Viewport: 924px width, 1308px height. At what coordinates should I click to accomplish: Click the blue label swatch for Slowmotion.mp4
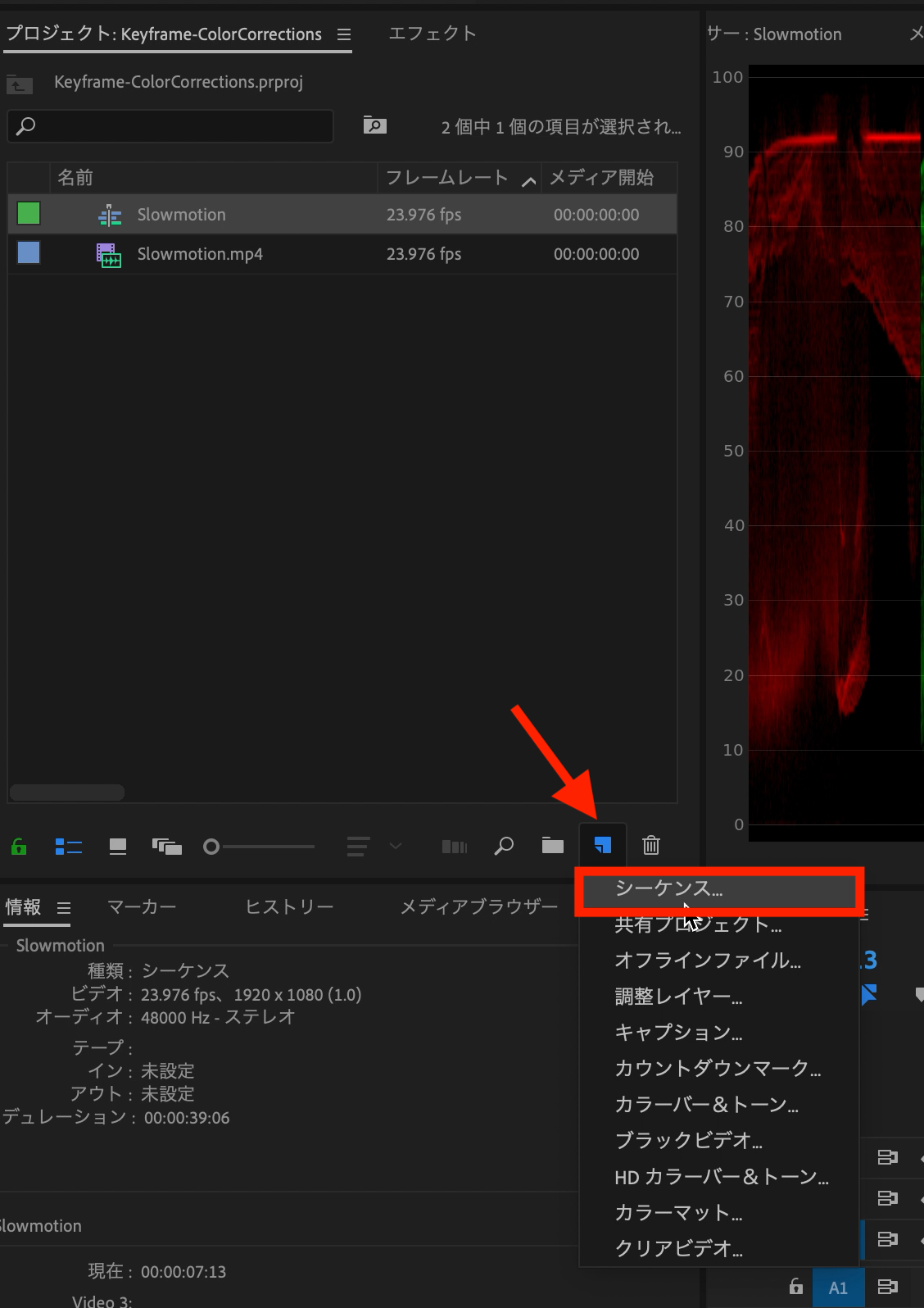[29, 253]
